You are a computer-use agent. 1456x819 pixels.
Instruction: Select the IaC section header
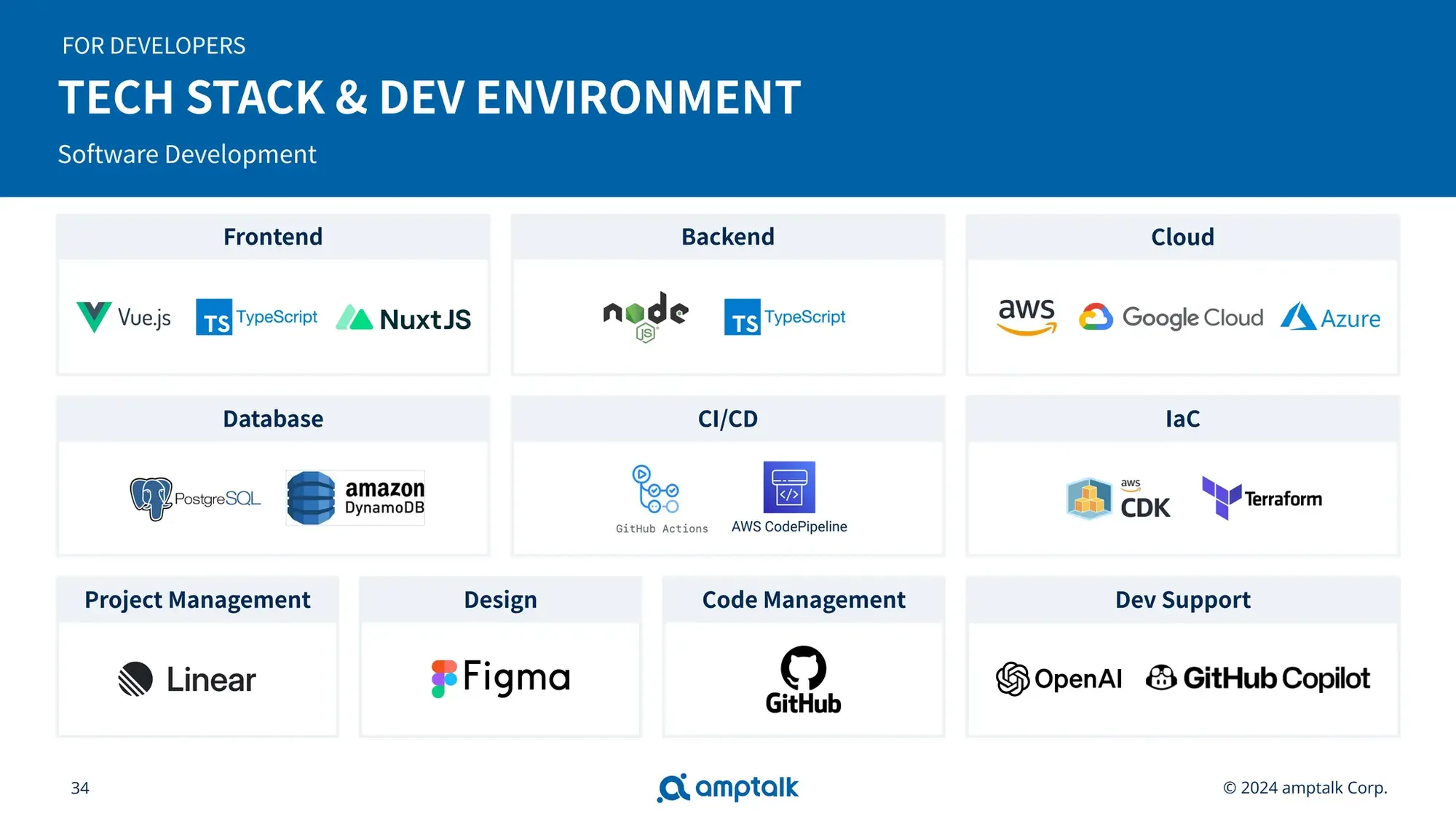pos(1182,419)
